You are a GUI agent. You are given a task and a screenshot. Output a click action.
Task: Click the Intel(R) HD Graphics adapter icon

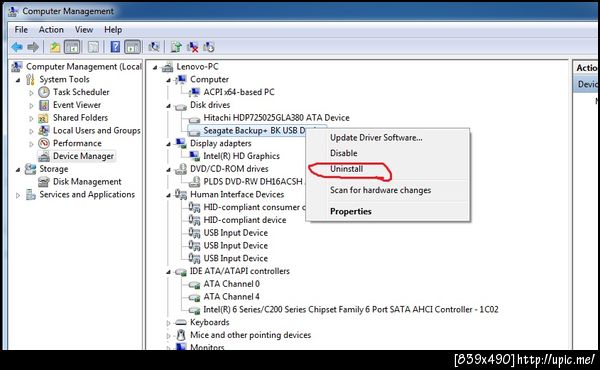194,156
